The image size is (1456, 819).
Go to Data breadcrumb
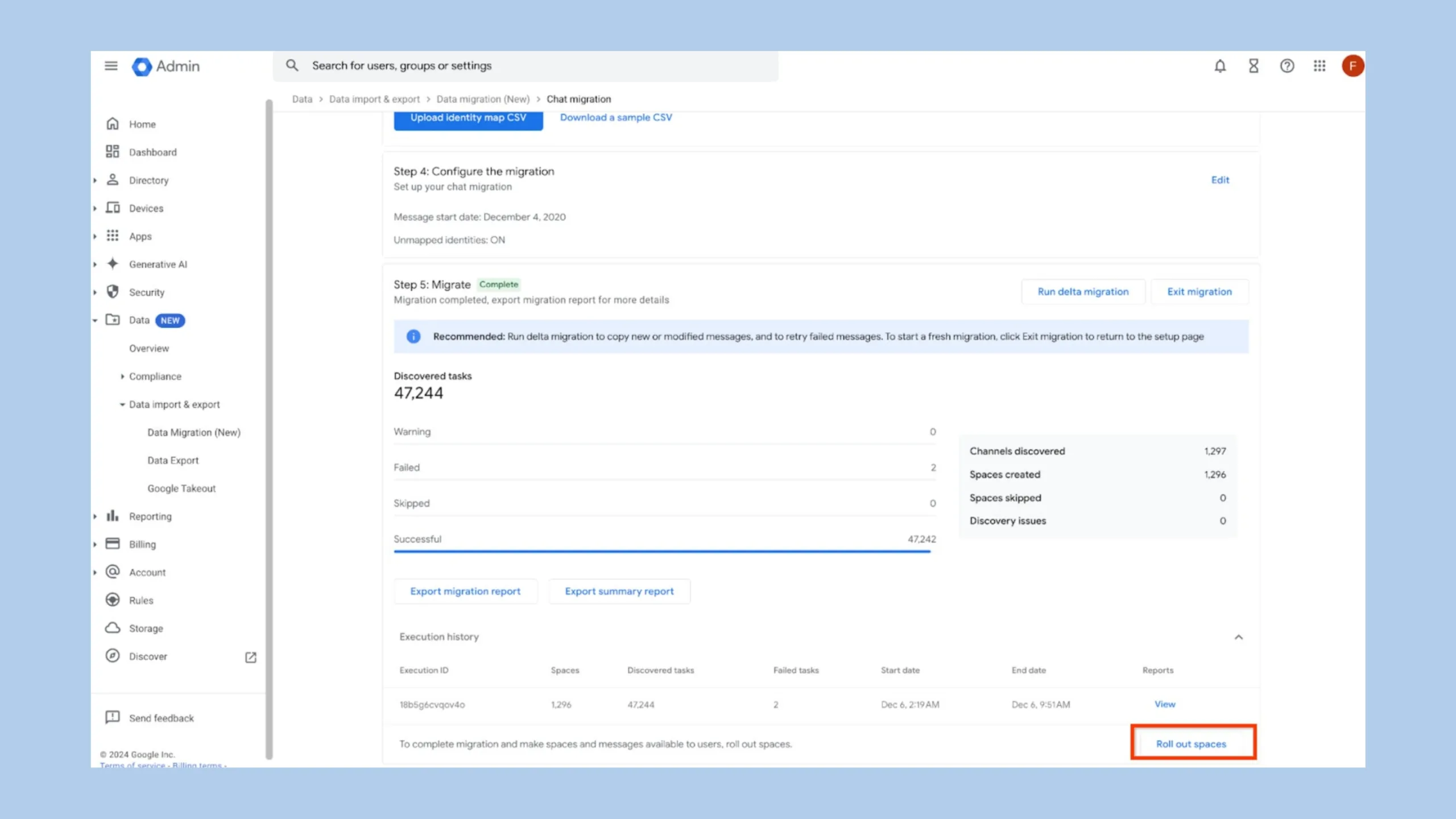tap(302, 99)
